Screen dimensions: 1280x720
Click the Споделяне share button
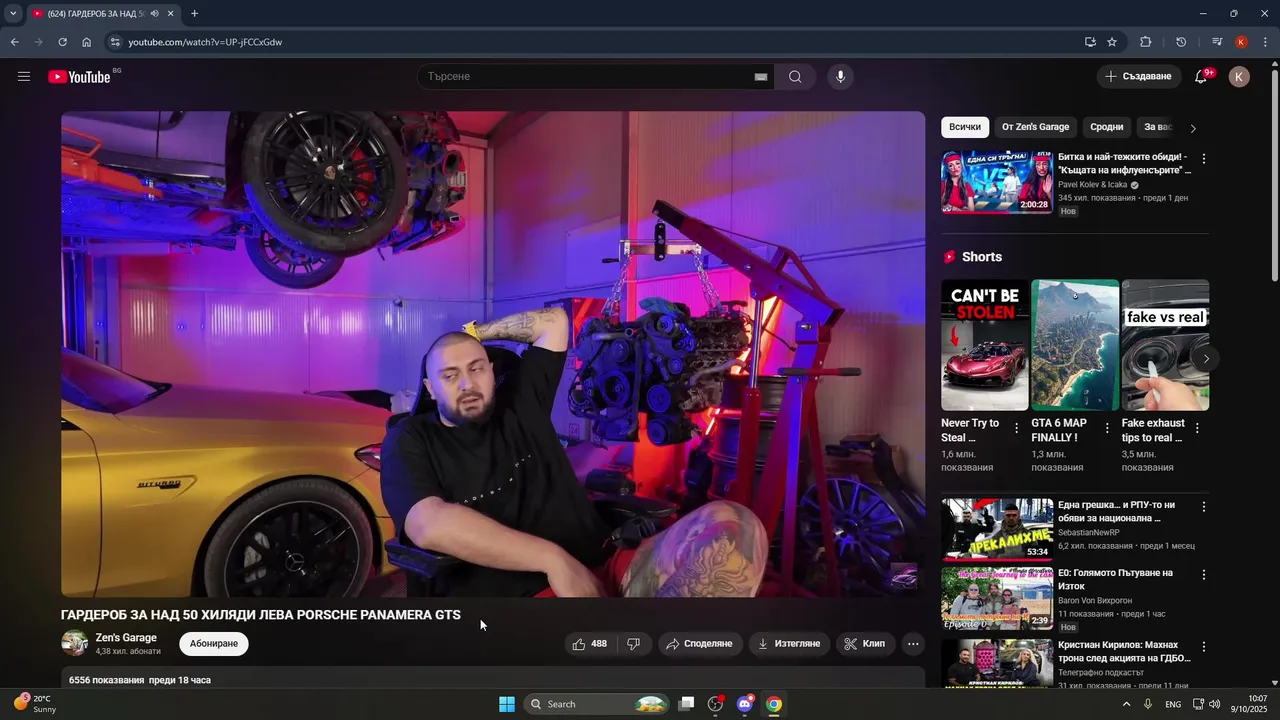(699, 644)
